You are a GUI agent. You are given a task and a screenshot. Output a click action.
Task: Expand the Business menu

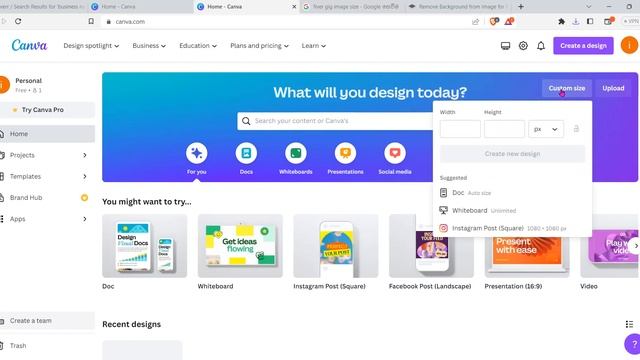[x=149, y=46]
